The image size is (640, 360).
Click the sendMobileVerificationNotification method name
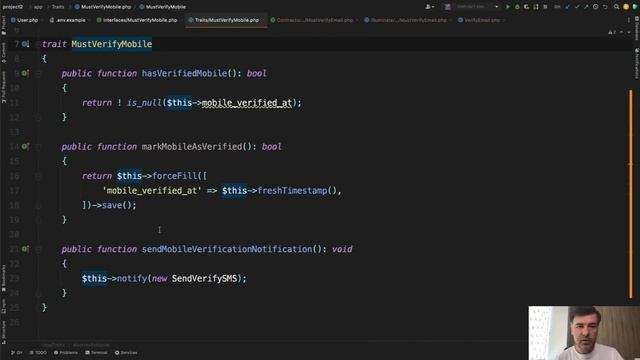pyautogui.click(x=227, y=249)
